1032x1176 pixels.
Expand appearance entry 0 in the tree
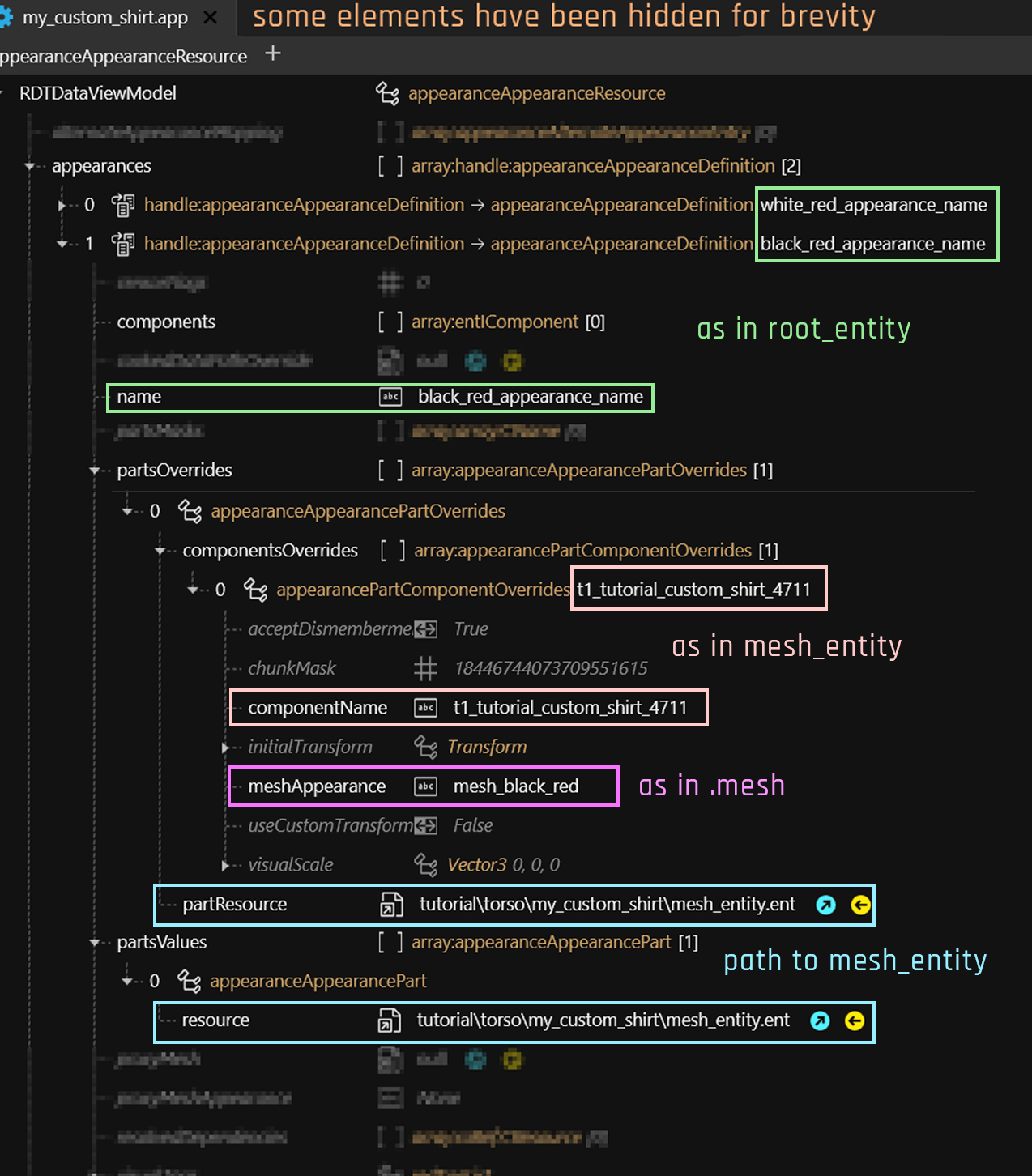[x=62, y=205]
